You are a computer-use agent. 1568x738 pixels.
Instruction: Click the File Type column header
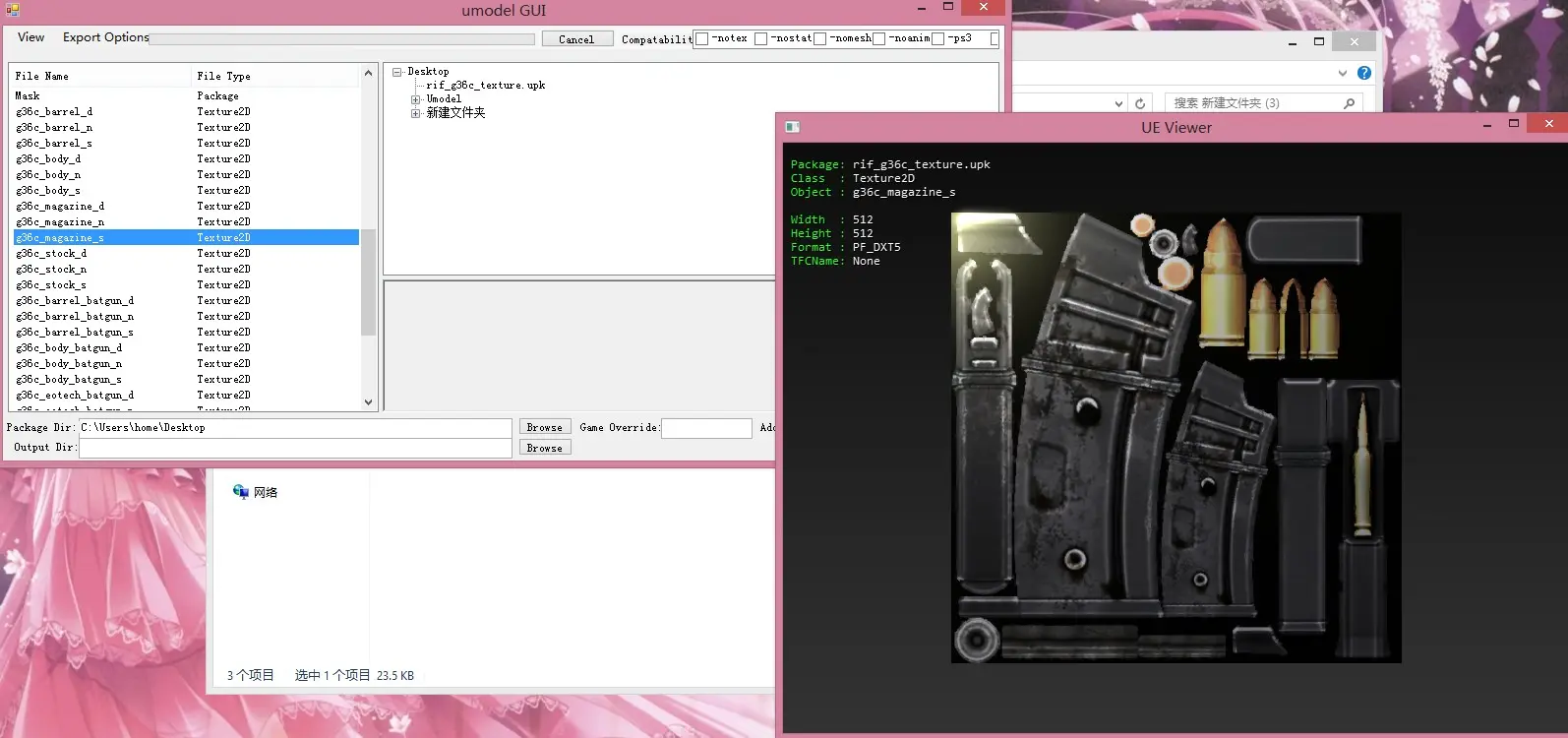point(275,76)
